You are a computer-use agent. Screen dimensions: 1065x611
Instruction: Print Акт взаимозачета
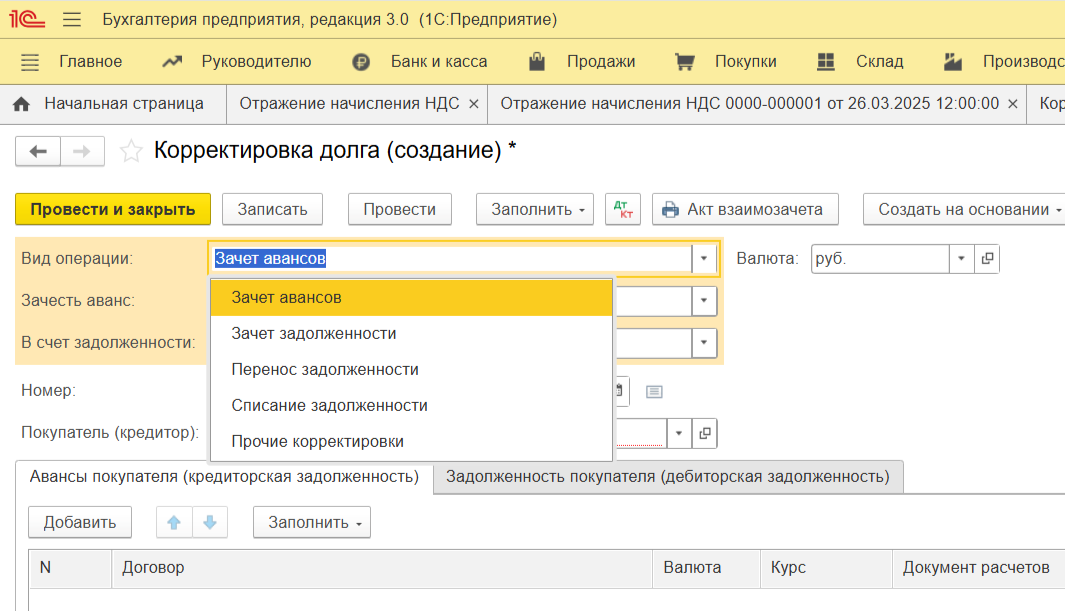pyautogui.click(x=743, y=209)
